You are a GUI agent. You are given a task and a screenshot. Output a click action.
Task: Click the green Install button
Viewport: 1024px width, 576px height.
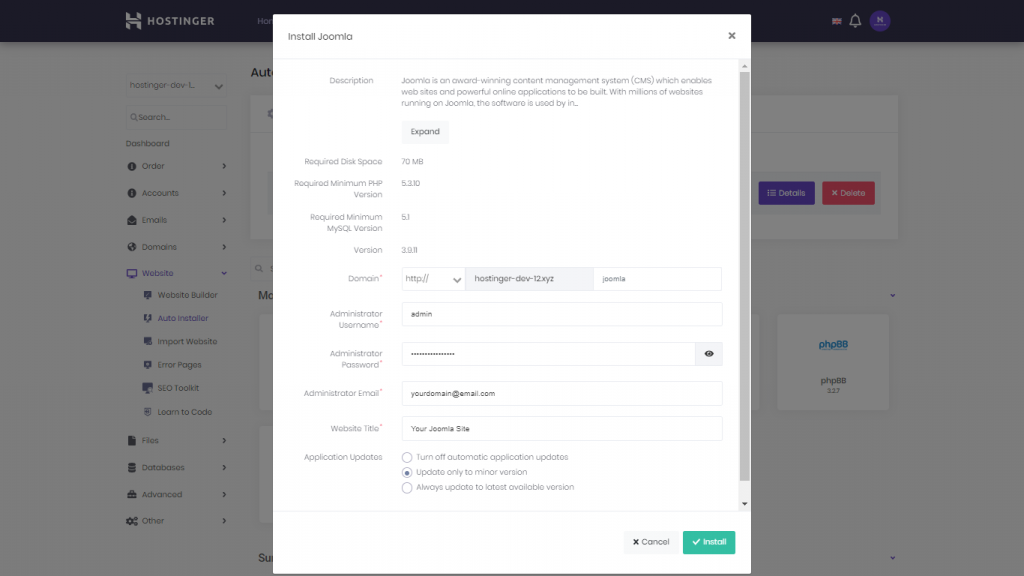[x=709, y=542]
